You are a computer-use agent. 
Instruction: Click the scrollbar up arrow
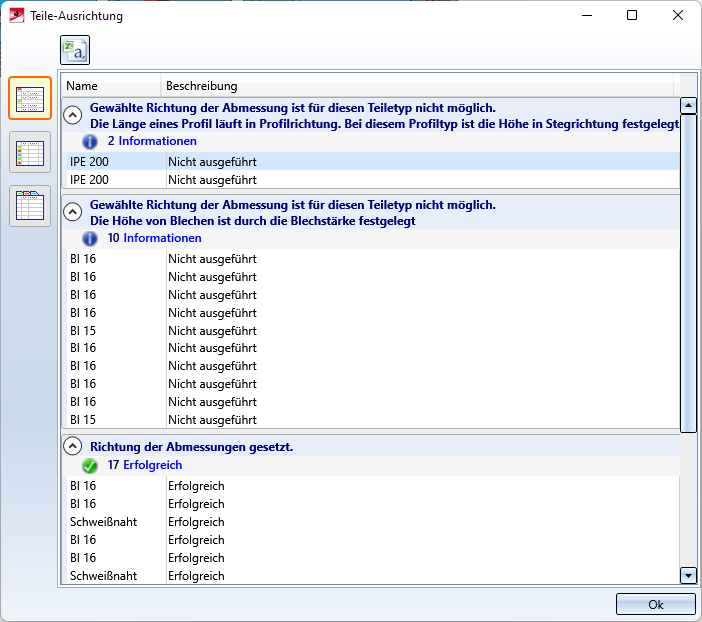[687, 105]
